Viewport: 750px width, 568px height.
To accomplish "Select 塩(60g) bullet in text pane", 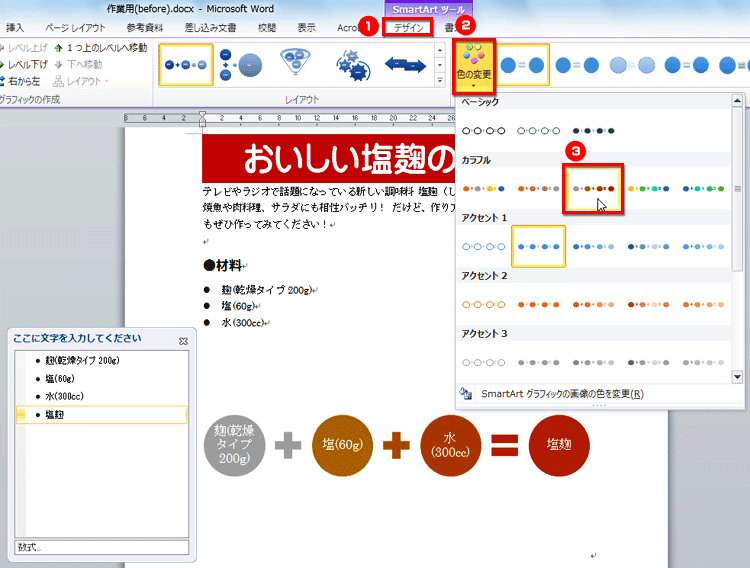I will click(x=60, y=379).
